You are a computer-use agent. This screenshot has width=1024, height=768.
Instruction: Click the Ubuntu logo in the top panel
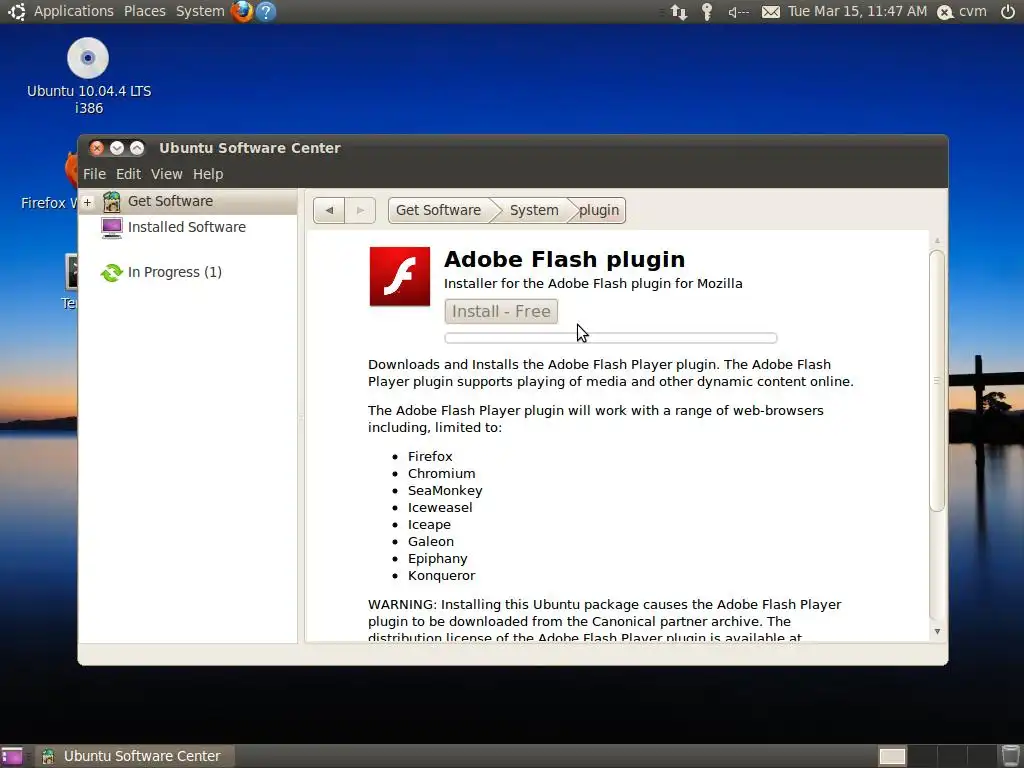[16, 11]
